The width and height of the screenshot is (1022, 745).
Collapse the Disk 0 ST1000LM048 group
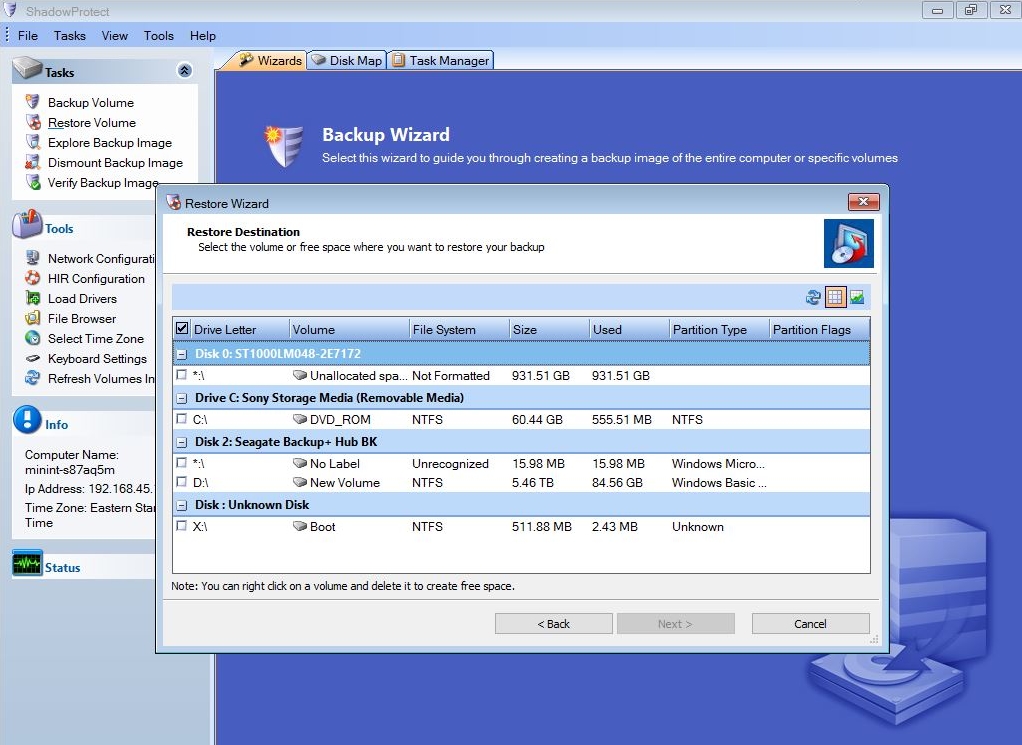181,353
